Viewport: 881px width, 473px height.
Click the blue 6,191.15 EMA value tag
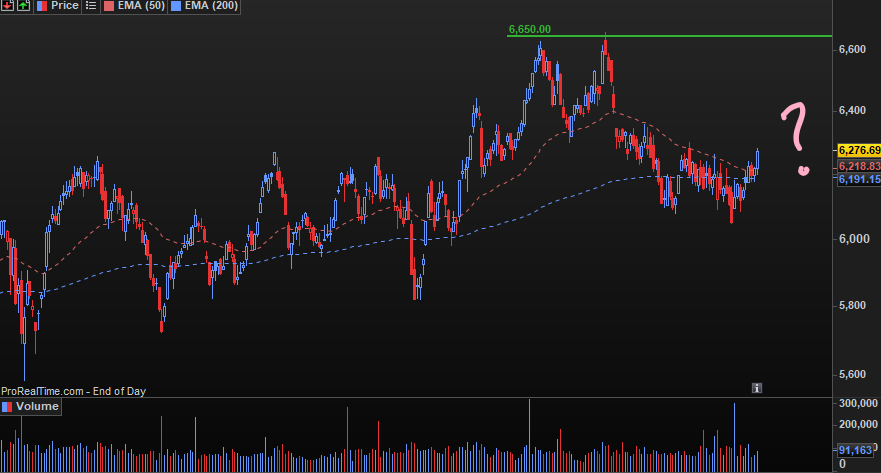coord(859,180)
